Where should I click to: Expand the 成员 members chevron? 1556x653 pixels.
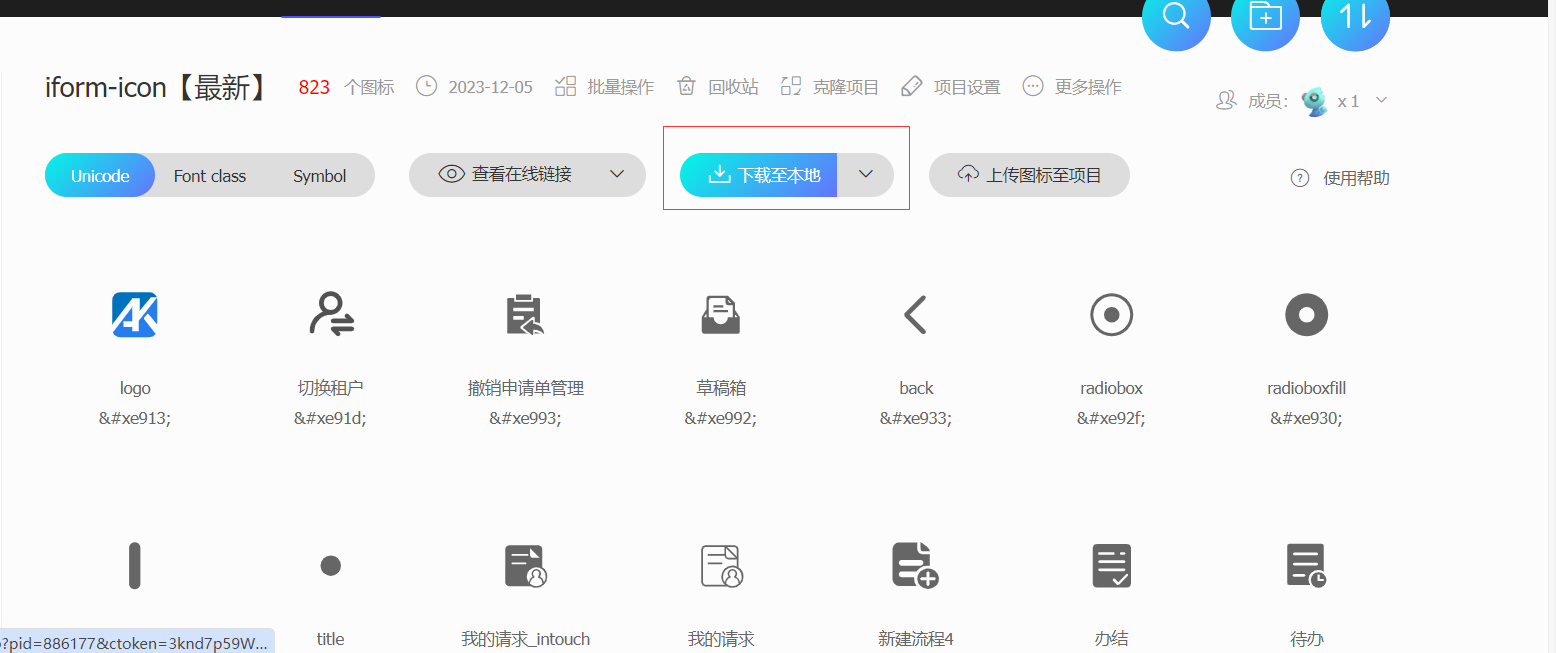[1382, 100]
